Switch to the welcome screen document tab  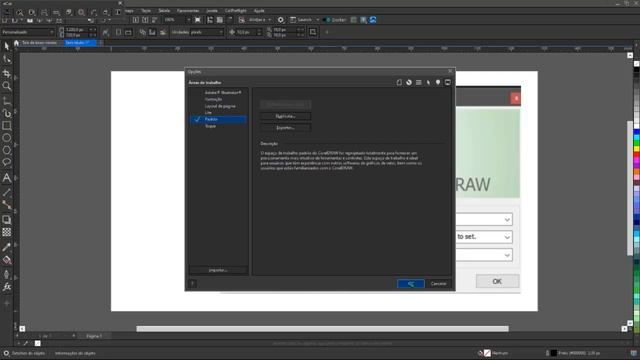[x=39, y=43]
